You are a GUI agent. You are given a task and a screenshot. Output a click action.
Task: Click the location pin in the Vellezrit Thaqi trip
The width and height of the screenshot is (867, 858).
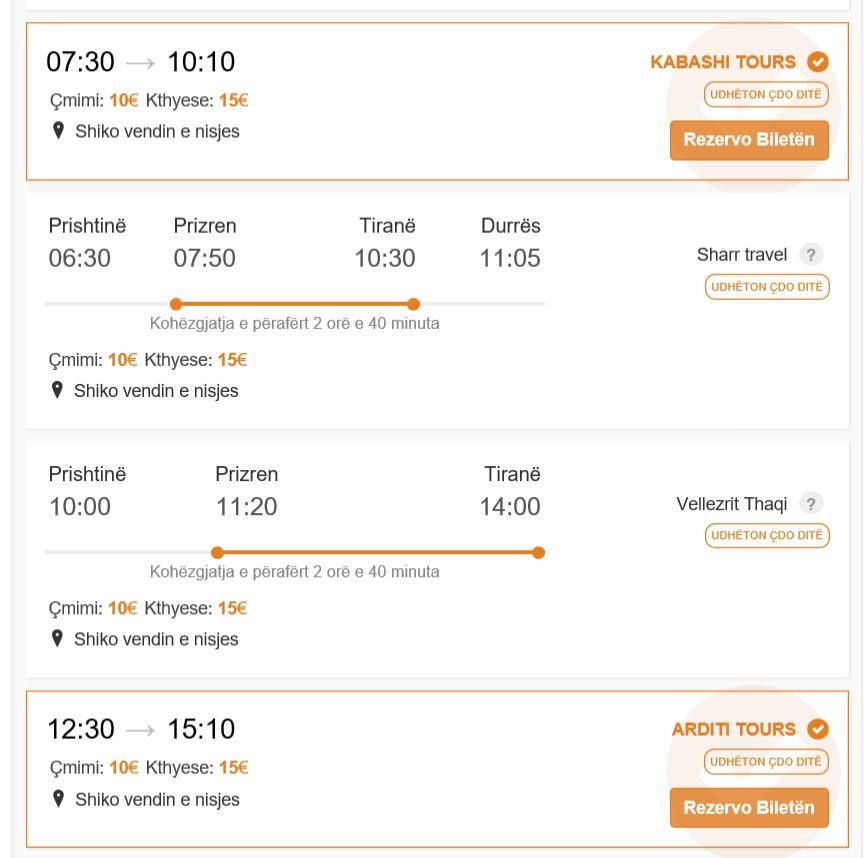pyautogui.click(x=57, y=639)
